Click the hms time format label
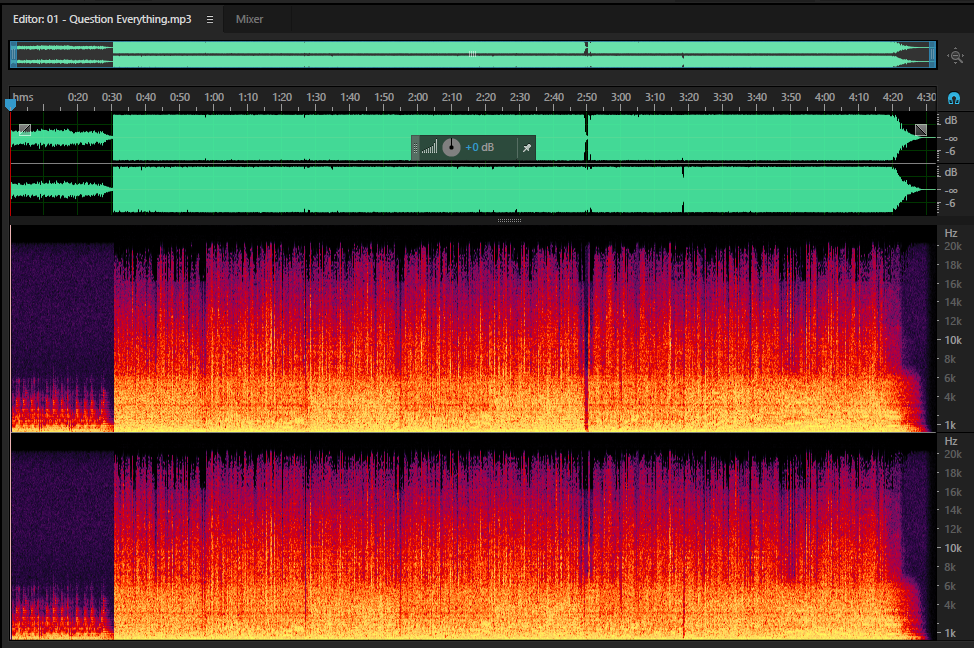 click(23, 98)
